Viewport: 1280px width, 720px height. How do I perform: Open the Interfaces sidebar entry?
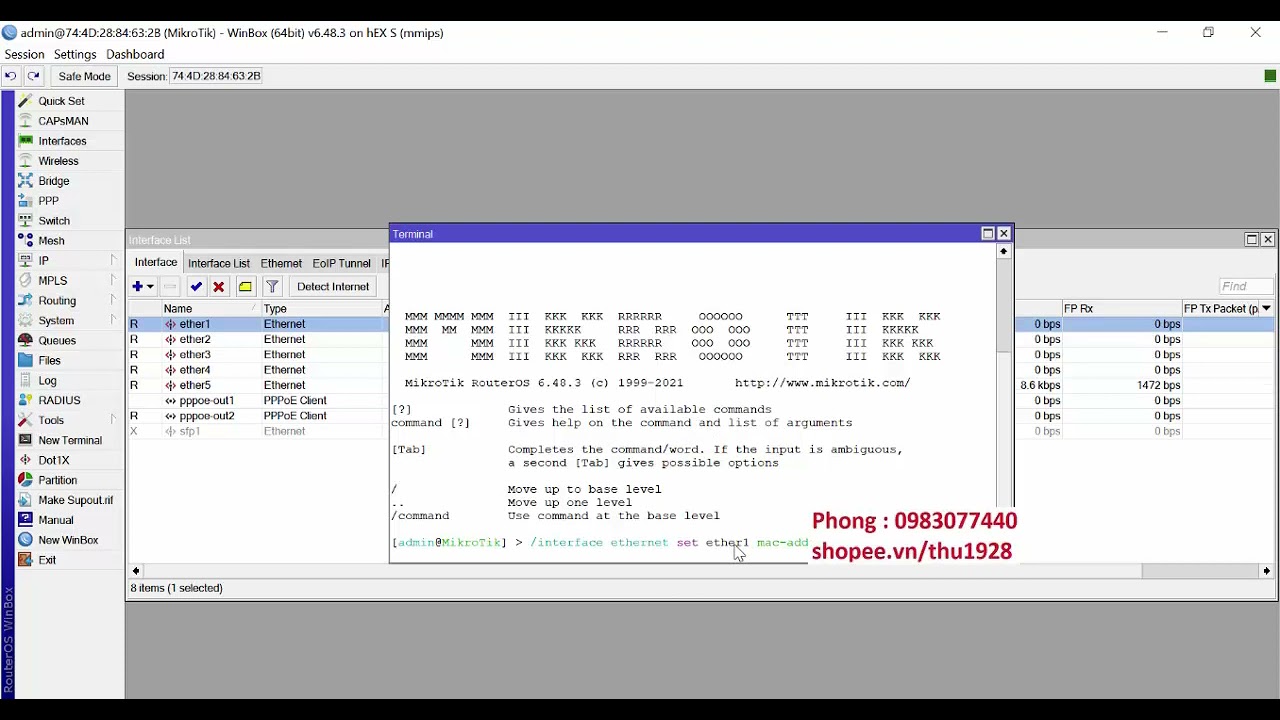pyautogui.click(x=62, y=141)
